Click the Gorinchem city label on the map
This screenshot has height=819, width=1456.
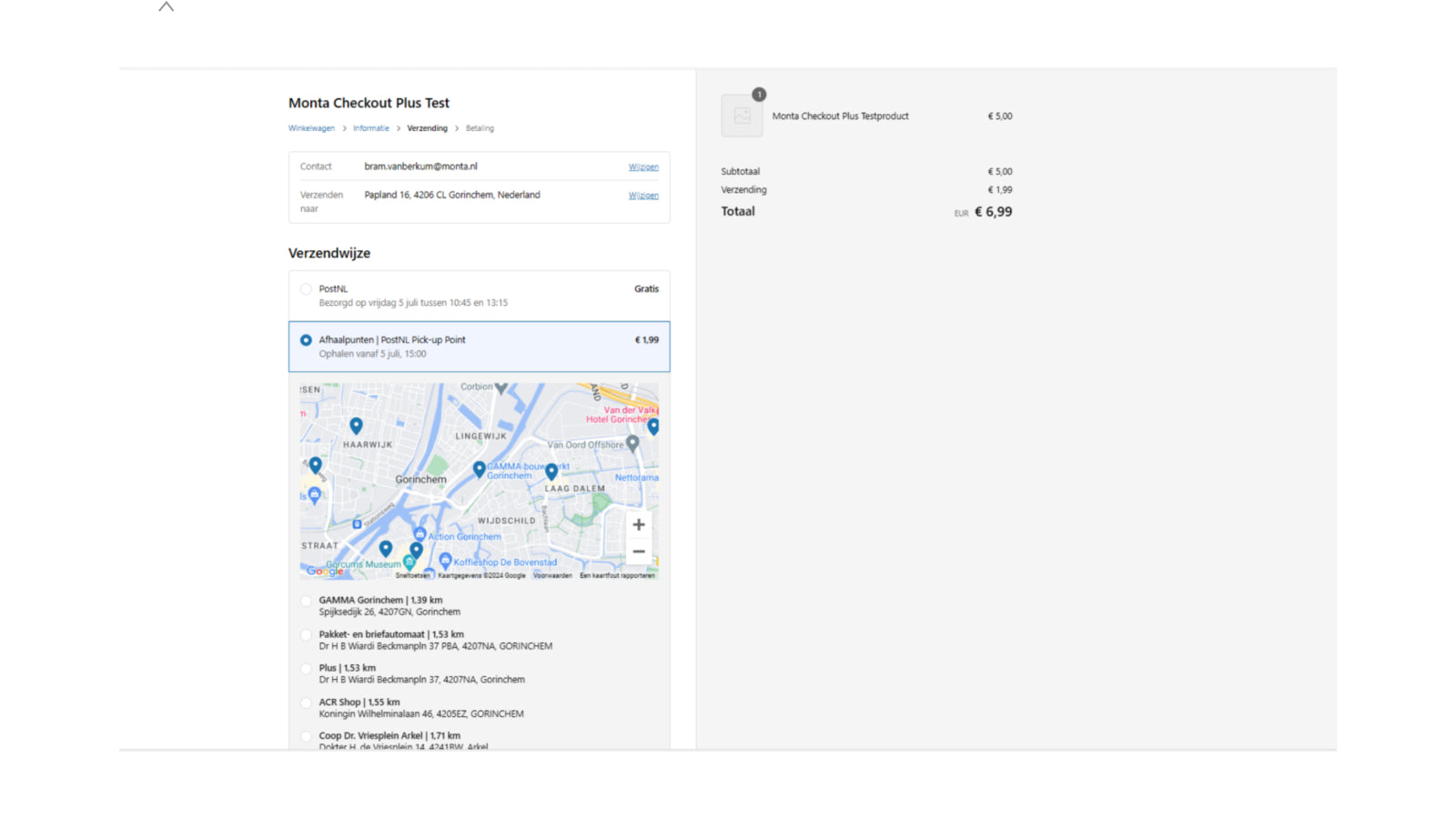coord(420,480)
